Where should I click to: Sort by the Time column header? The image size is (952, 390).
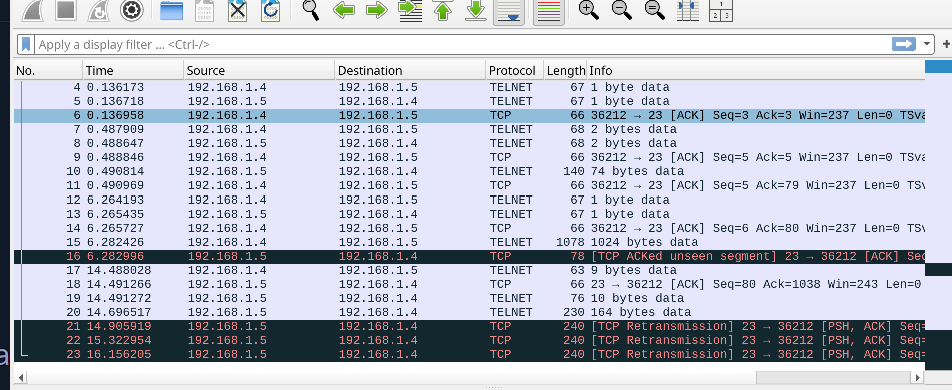(x=134, y=70)
